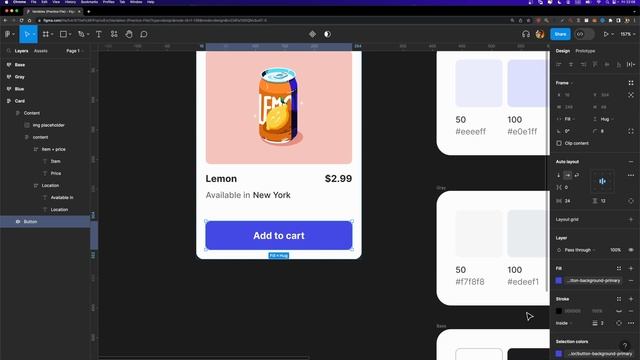
Task: Click the align right icon
Action: coord(583,64)
